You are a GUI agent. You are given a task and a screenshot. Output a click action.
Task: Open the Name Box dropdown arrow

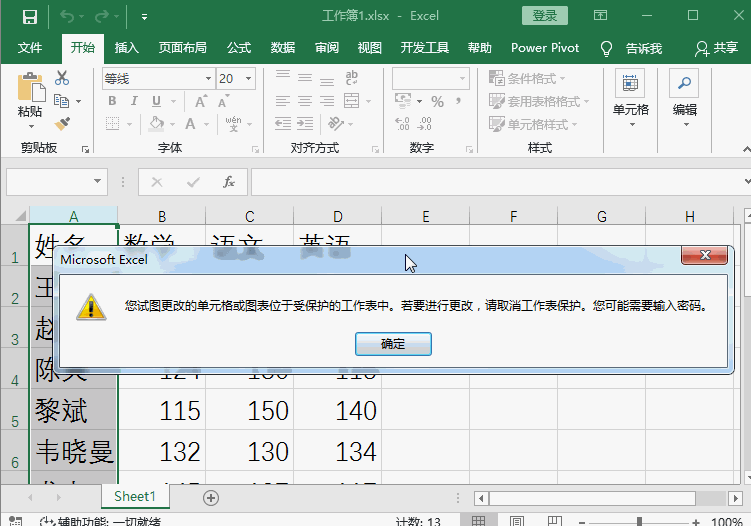98,182
